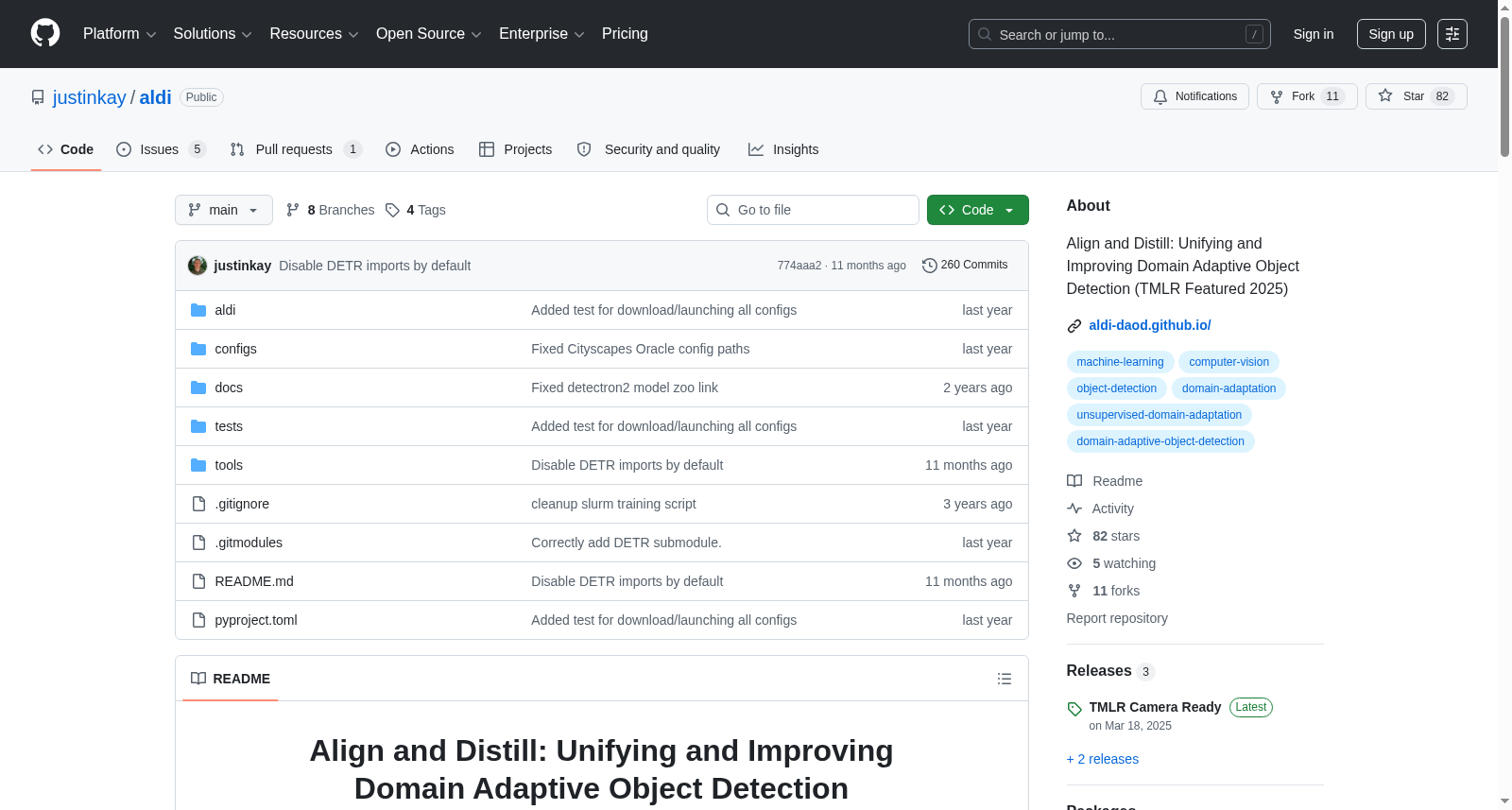
Task: Click the domain-adaptation topic tag
Action: (x=1229, y=388)
